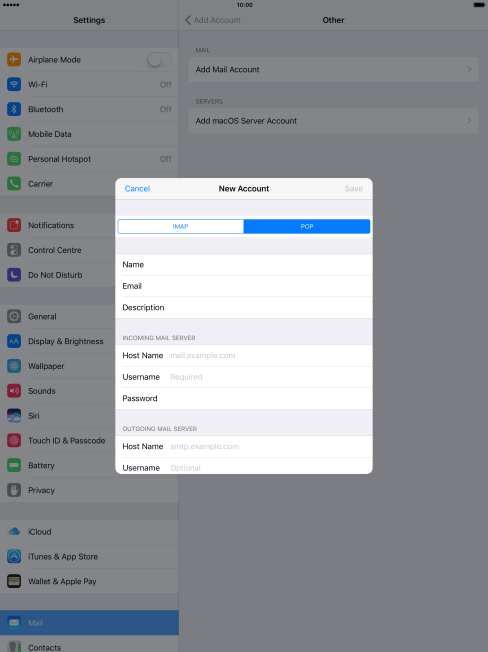
Task: Focus the incoming Host Name field
Action: [244, 356]
